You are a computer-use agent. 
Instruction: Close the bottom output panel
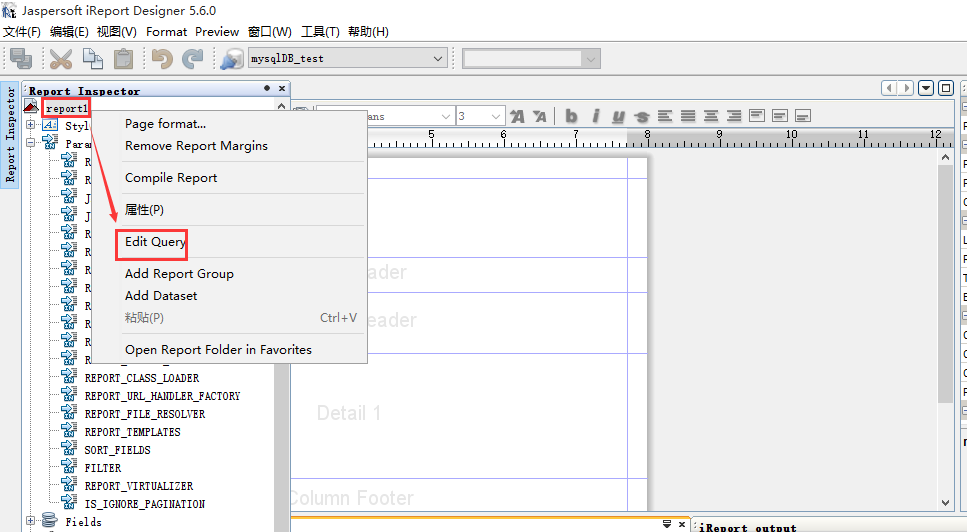681,524
